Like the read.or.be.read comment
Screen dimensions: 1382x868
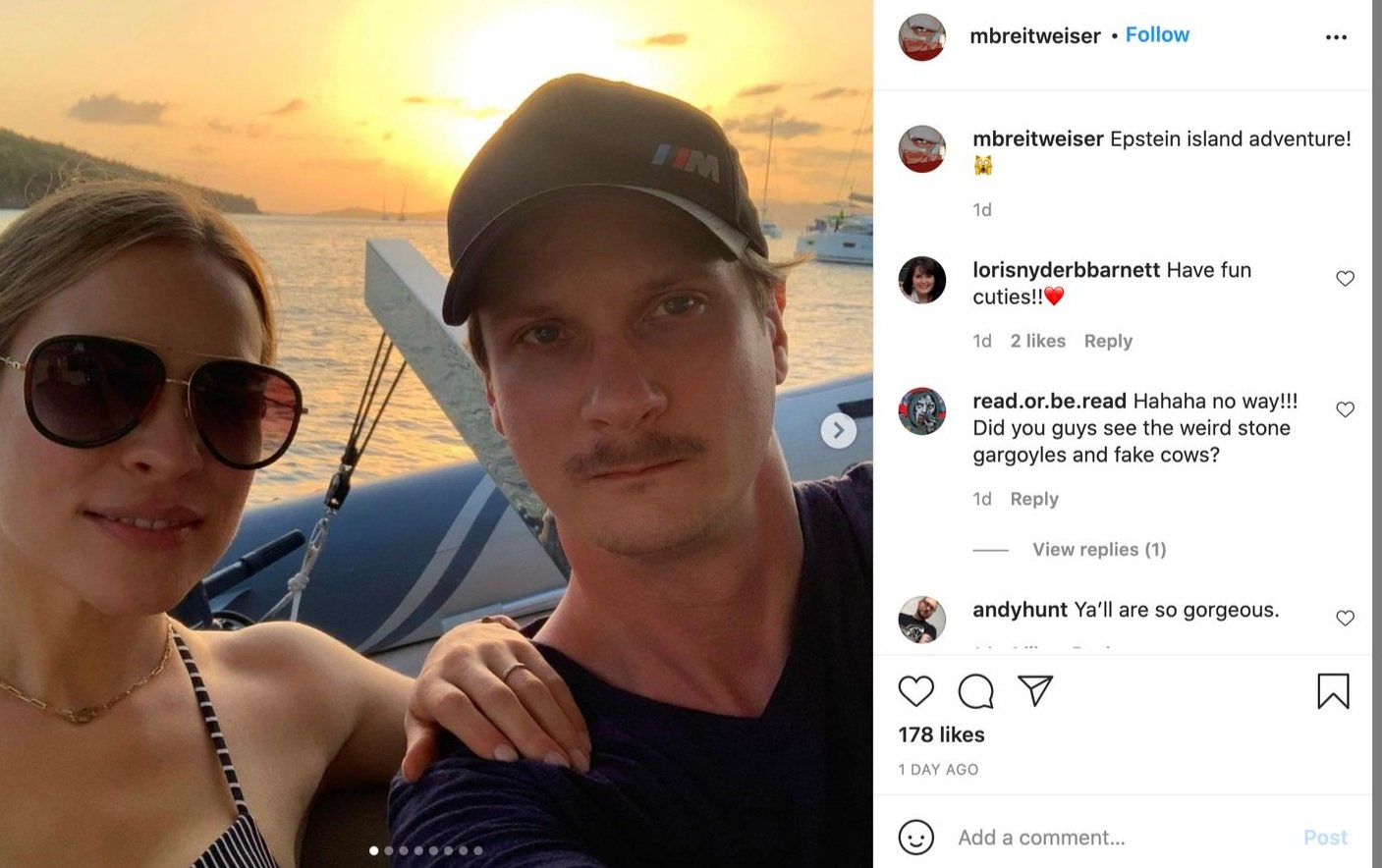(1345, 409)
